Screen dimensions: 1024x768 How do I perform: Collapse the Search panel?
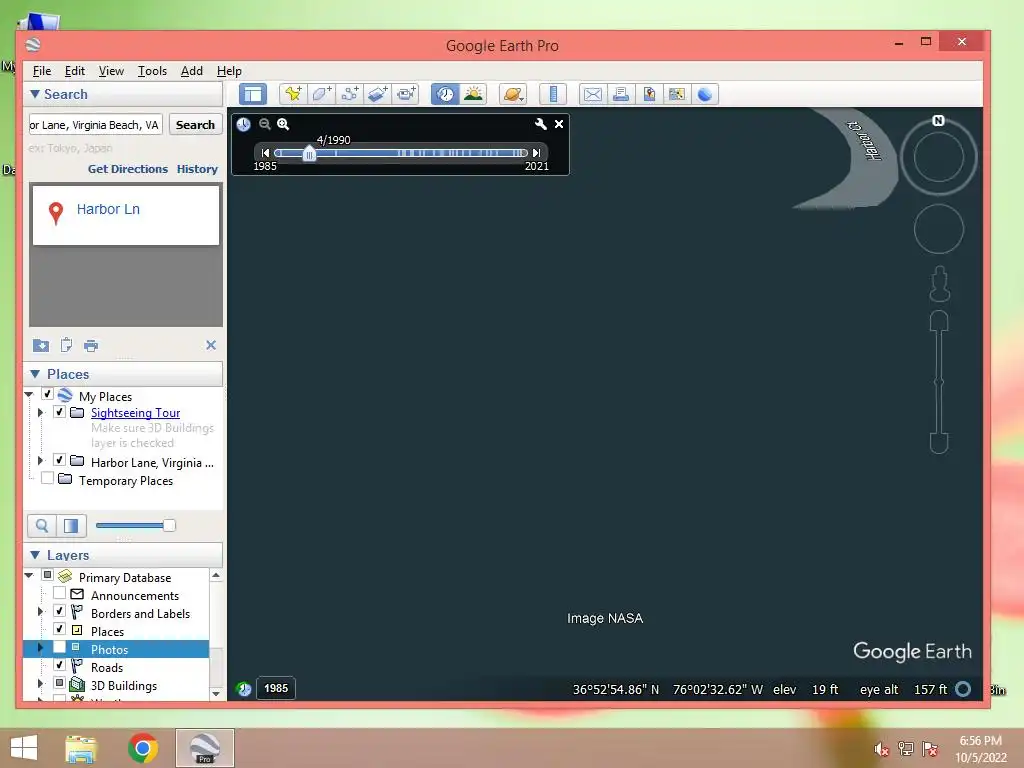click(35, 94)
